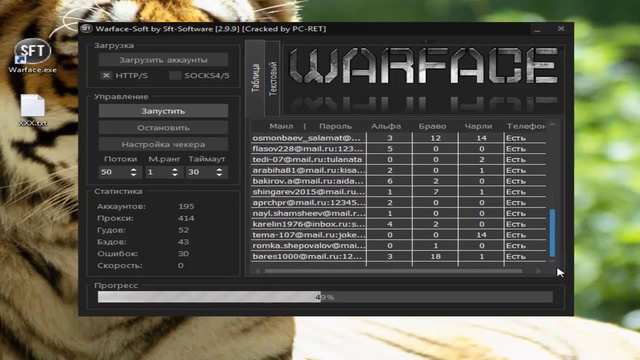Screen dimensions: 640x360
Task: Click the table's scroll-right arrow
Action: tap(539, 271)
